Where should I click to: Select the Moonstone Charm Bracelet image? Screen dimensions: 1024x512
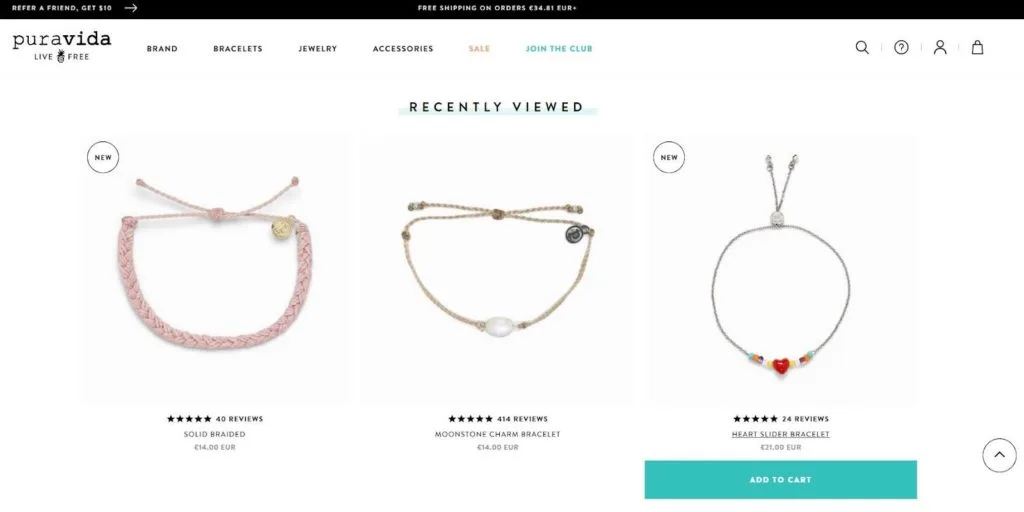[x=498, y=269]
